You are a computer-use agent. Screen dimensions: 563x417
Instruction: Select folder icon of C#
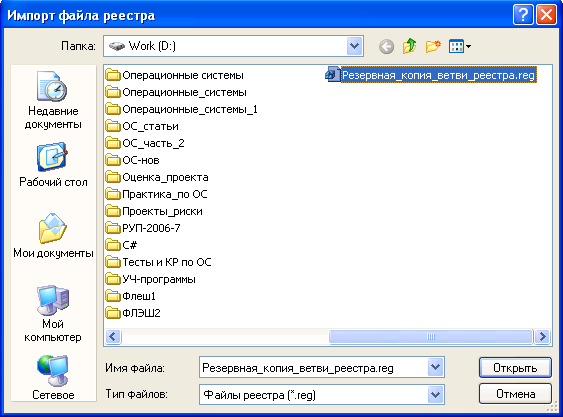[113, 245]
